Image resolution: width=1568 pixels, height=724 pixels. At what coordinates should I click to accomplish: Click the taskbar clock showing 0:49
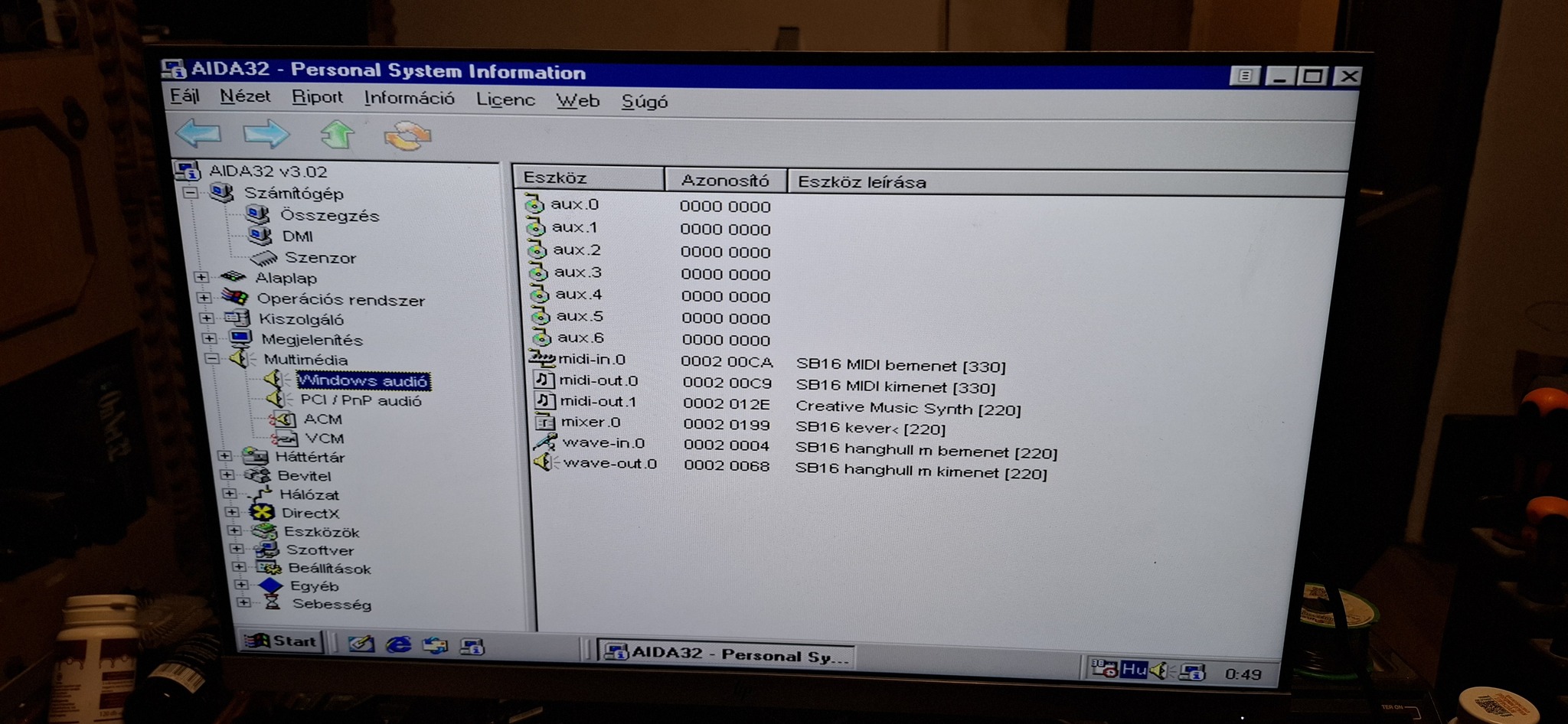(1242, 674)
